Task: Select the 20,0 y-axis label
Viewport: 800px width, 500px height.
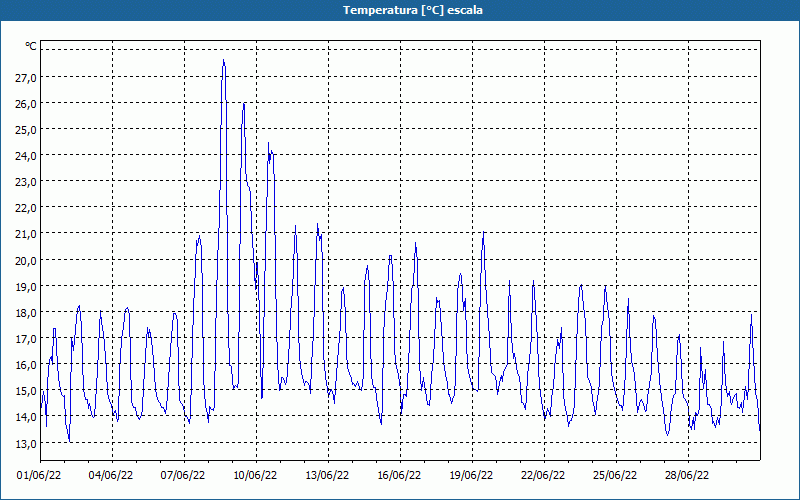Action: coord(26,260)
